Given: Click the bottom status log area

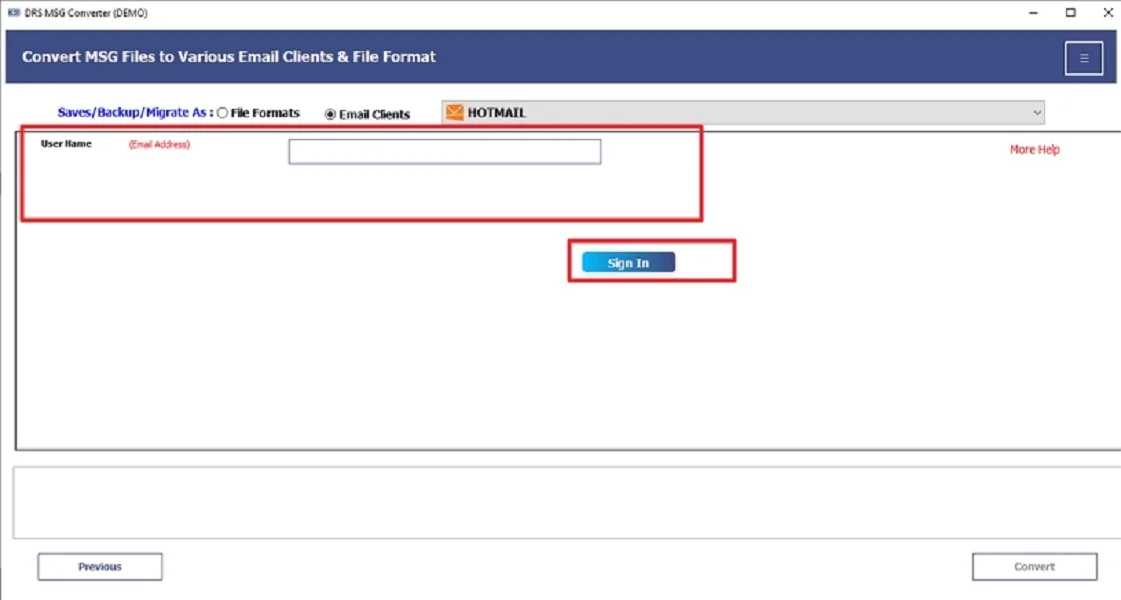Looking at the screenshot, I should (560, 502).
